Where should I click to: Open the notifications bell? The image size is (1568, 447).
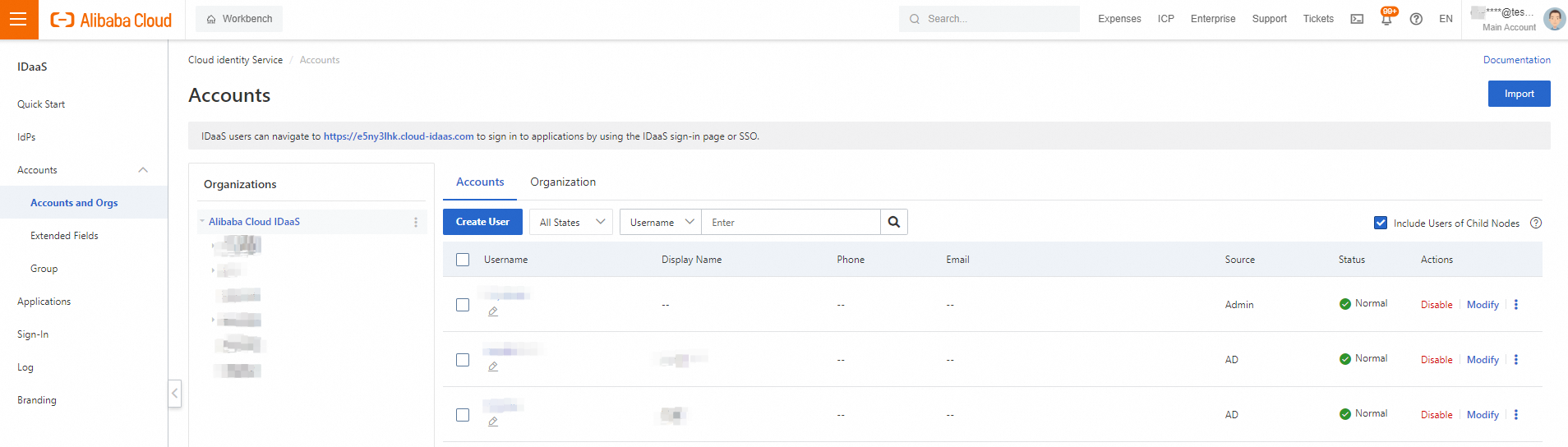[1386, 19]
